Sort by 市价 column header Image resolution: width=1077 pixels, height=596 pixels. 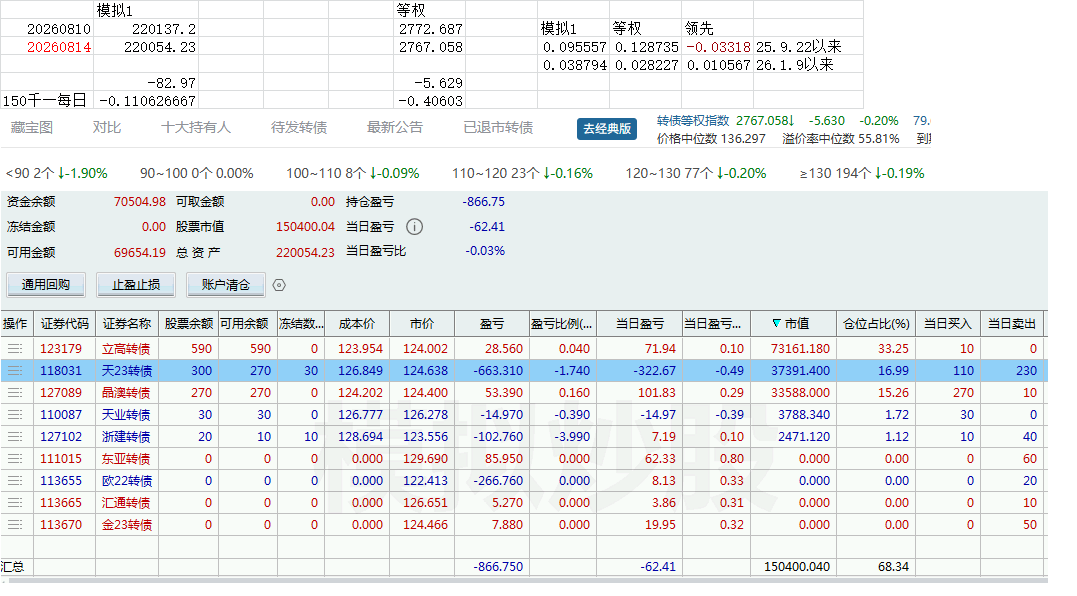422,323
